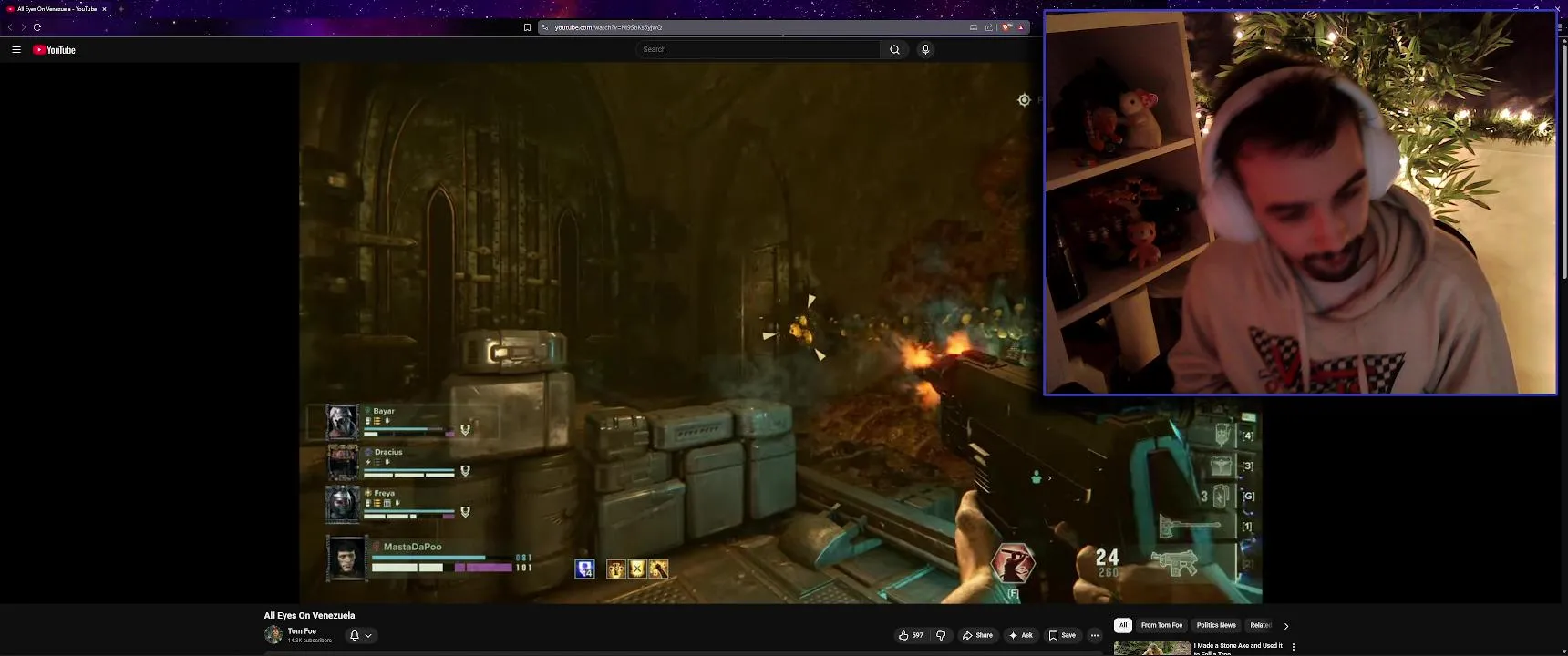
Task: Click the share icon in the address bar
Action: (989, 27)
